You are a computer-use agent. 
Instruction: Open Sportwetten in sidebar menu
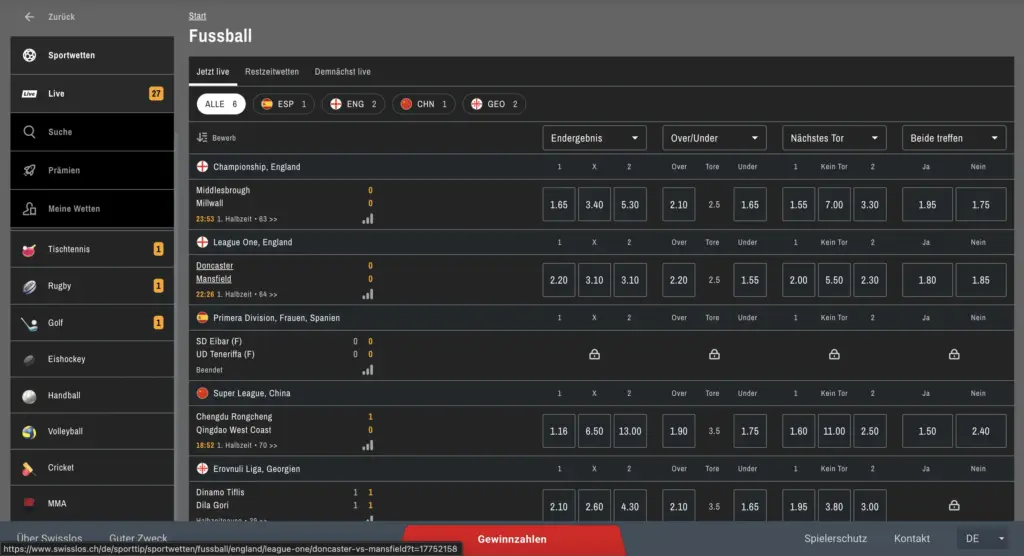(x=92, y=56)
